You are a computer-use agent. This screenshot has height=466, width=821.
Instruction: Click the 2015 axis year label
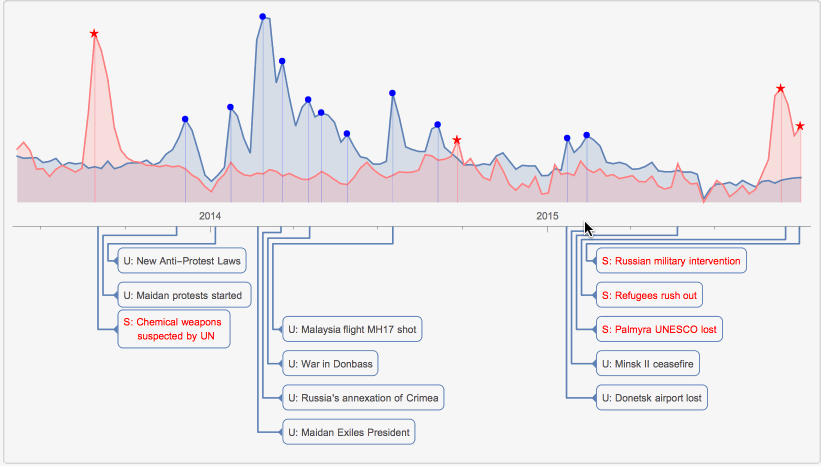pyautogui.click(x=547, y=216)
